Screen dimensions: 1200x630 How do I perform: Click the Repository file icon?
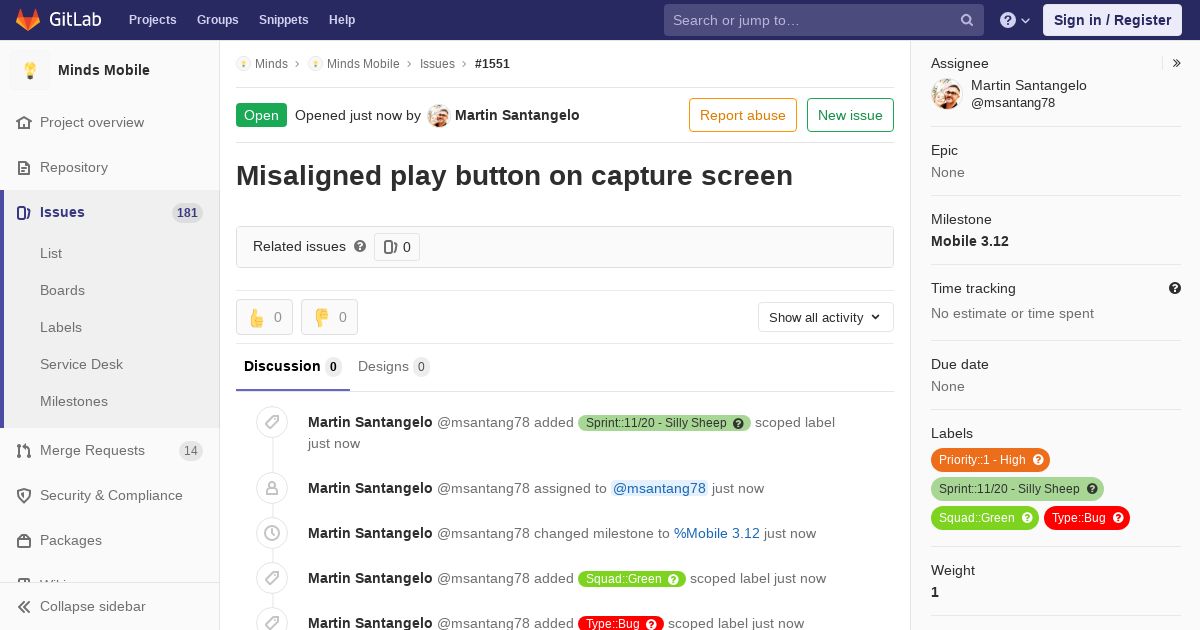[x=24, y=167]
